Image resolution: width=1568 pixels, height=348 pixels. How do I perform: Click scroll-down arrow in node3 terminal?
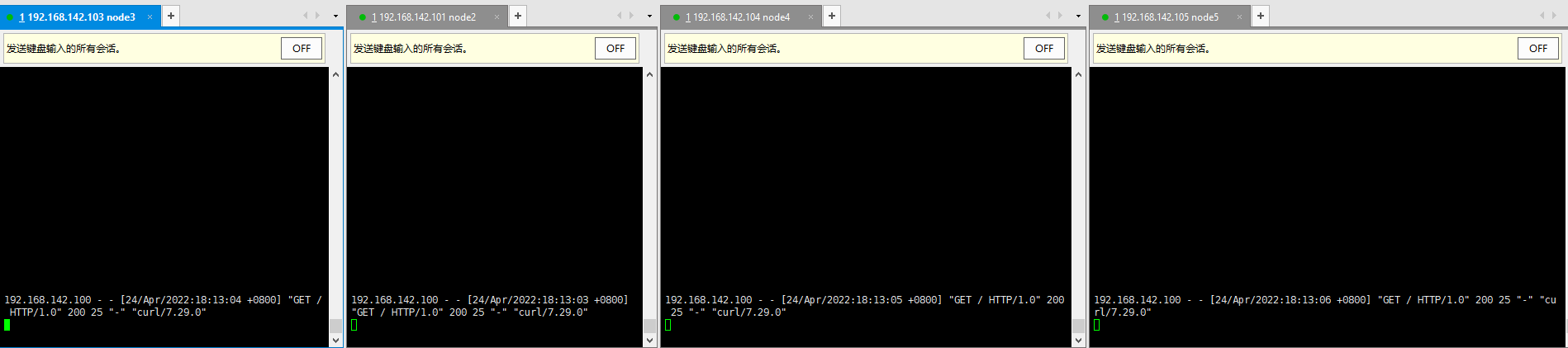click(335, 340)
